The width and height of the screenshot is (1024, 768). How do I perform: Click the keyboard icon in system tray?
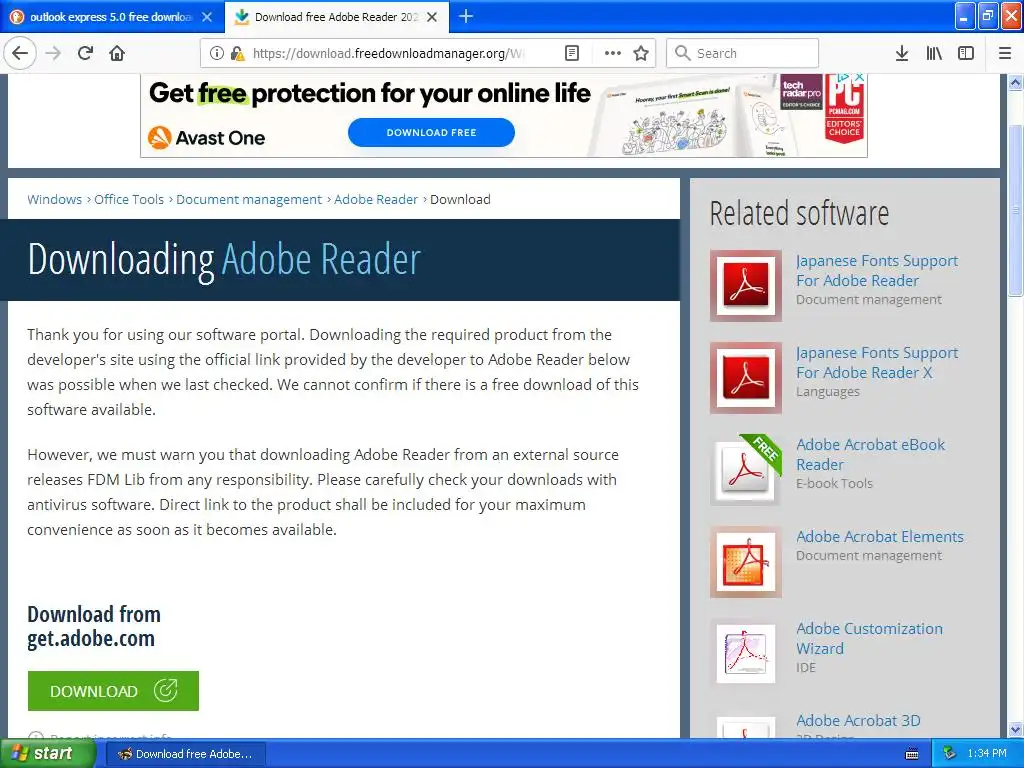tap(912, 754)
